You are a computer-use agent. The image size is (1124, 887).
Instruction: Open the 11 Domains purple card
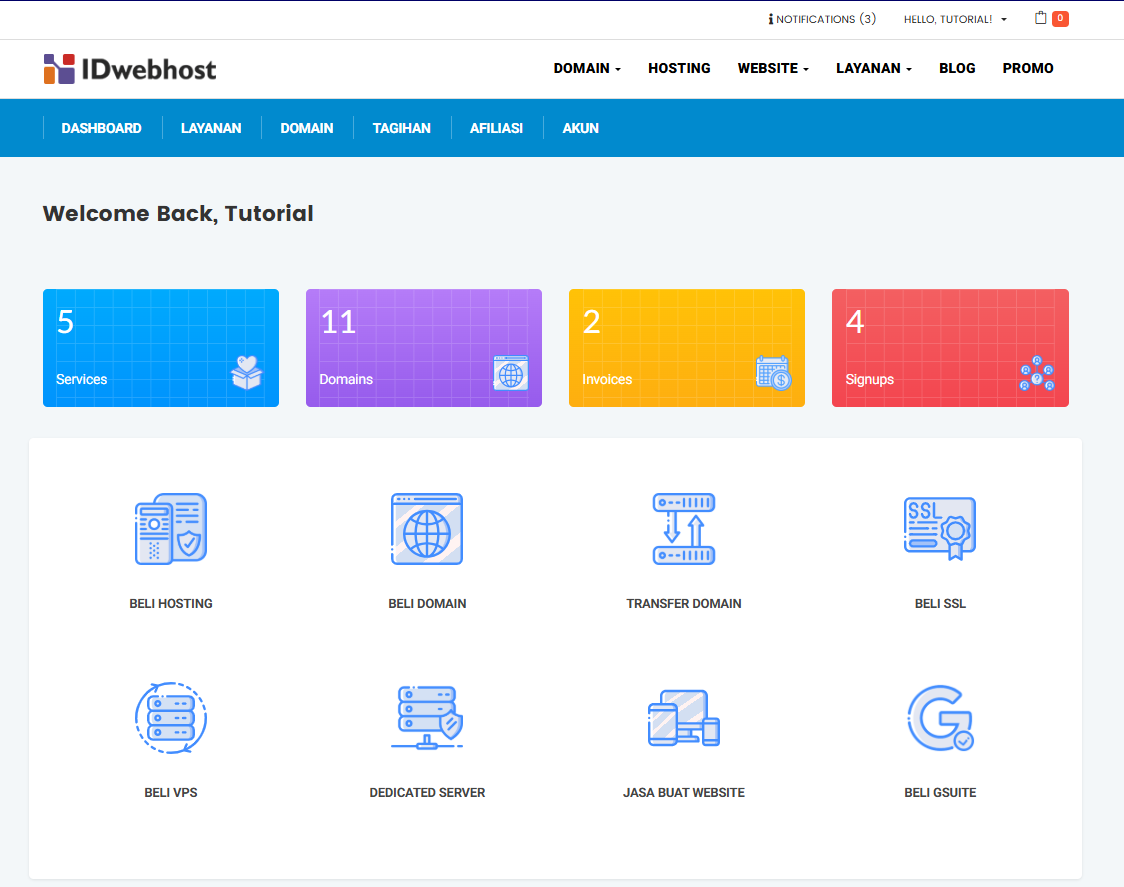(424, 348)
